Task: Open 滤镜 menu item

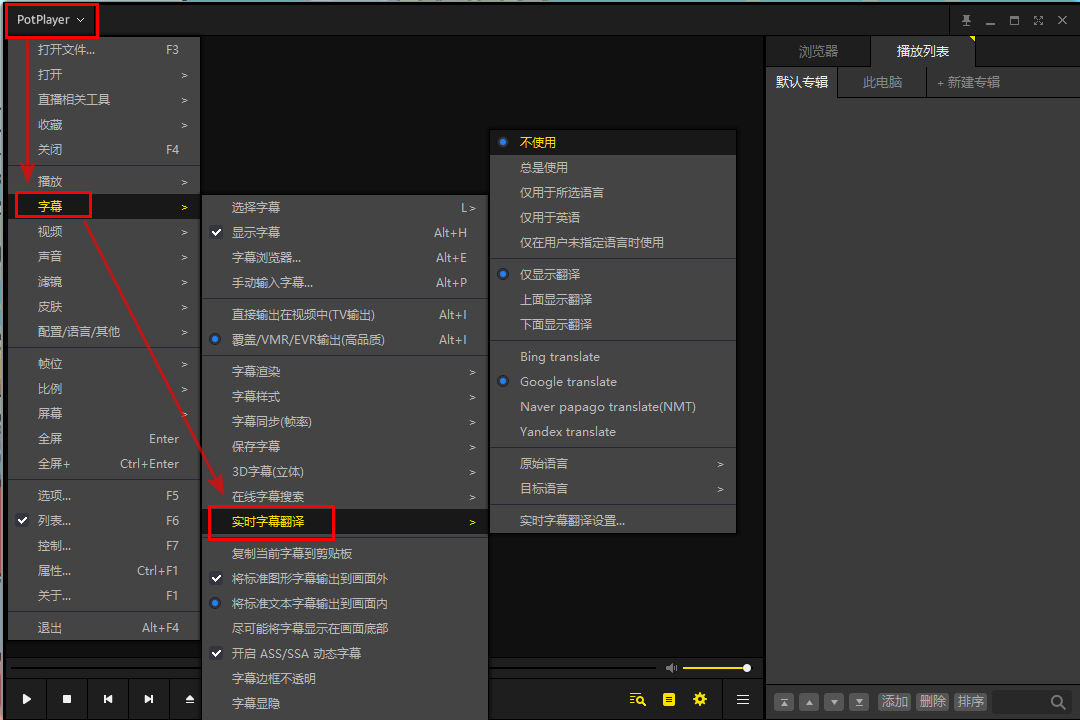Action: 104,281
